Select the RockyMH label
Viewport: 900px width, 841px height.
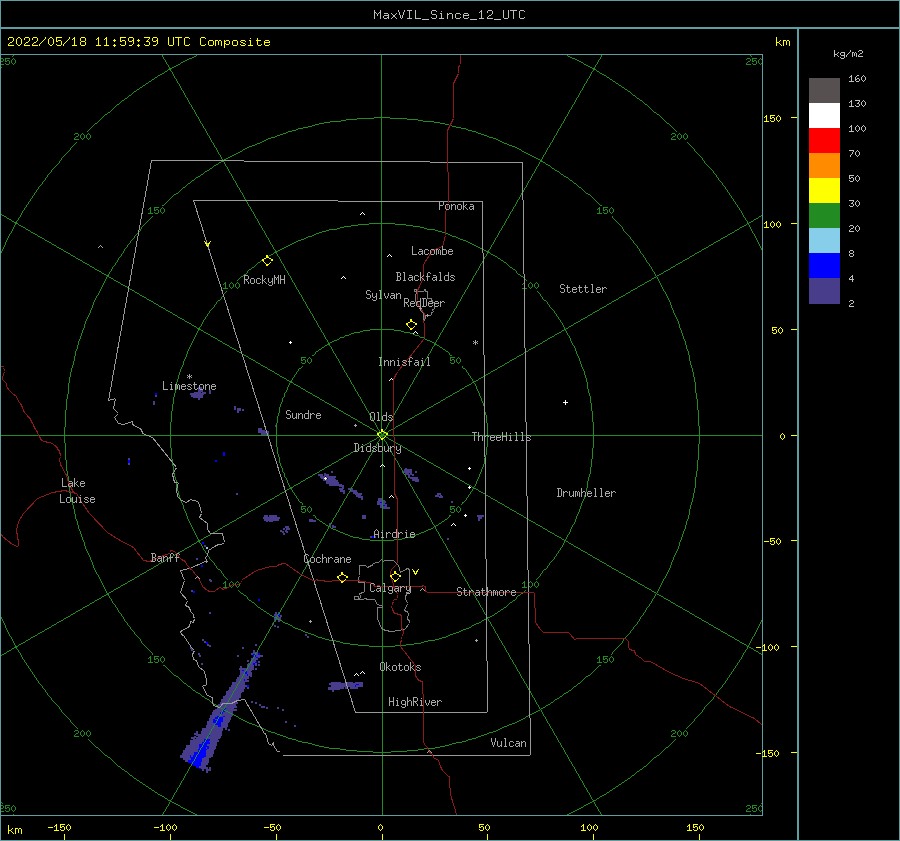pos(264,280)
